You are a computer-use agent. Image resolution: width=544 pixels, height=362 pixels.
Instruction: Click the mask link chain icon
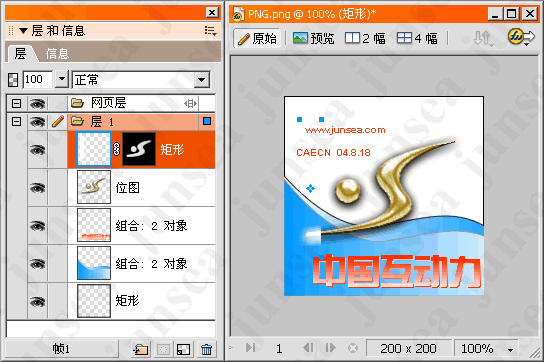(117, 149)
